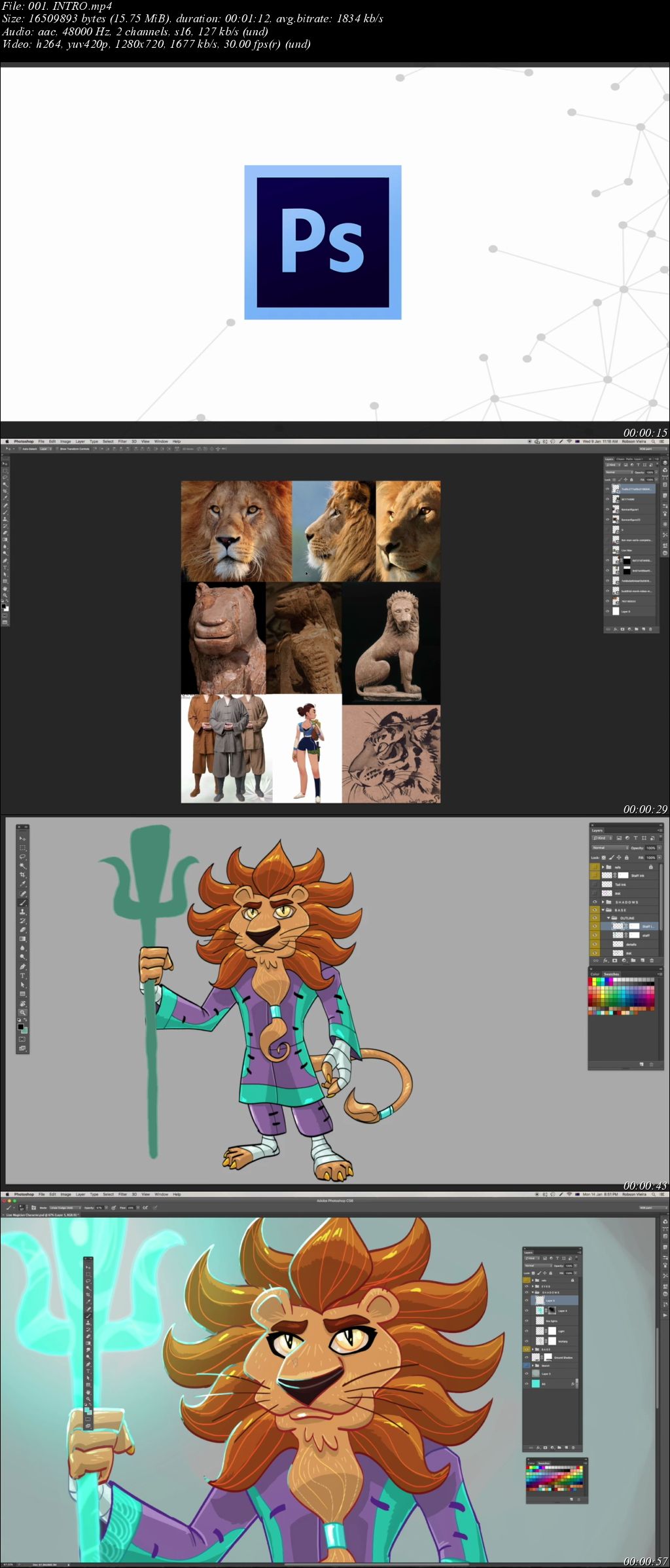Open Normal blend mode dropdown in full-body frame Layers

pyautogui.click(x=610, y=848)
